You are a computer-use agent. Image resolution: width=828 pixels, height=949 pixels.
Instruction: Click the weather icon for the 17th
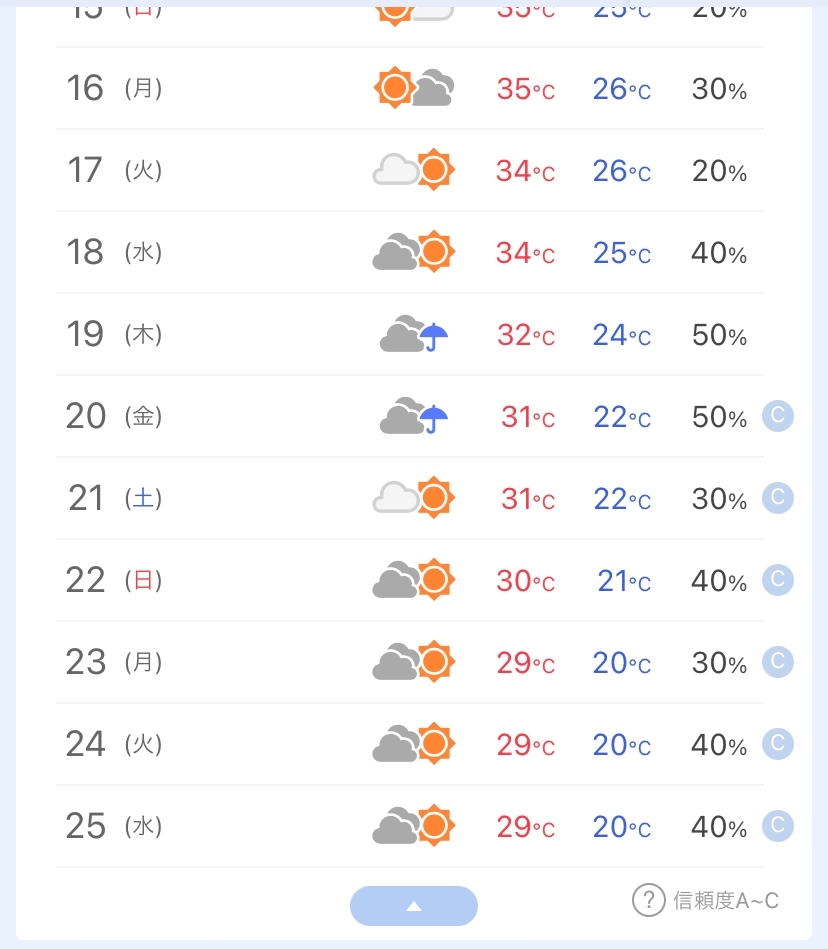point(413,170)
